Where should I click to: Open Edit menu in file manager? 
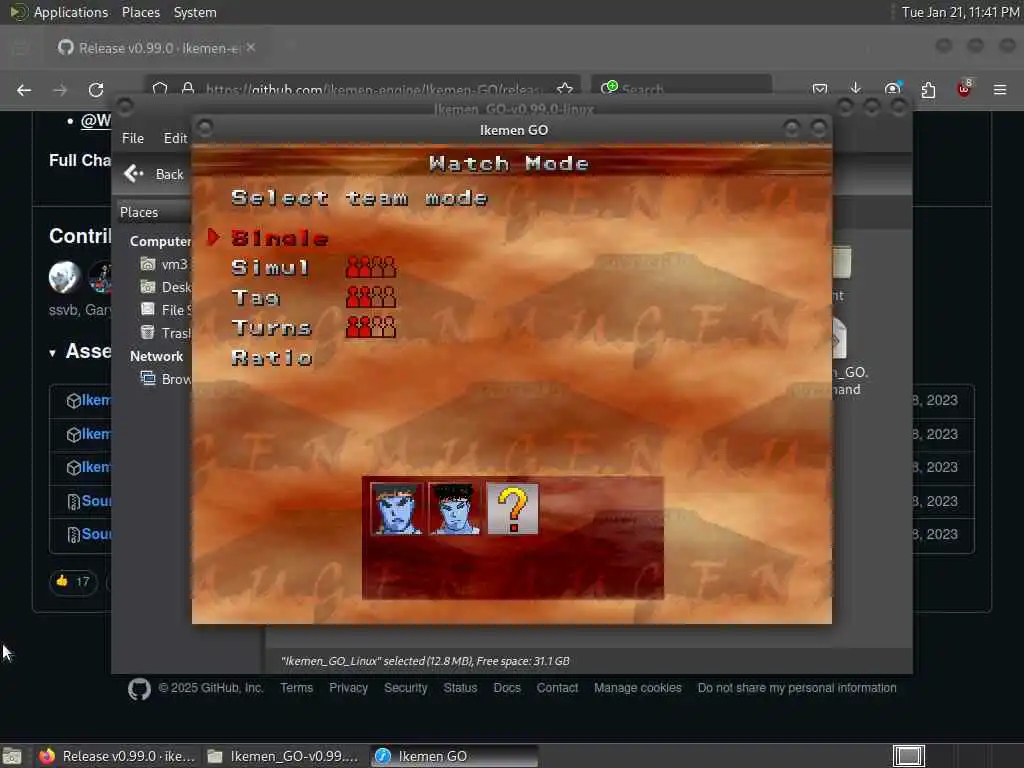tap(175, 138)
